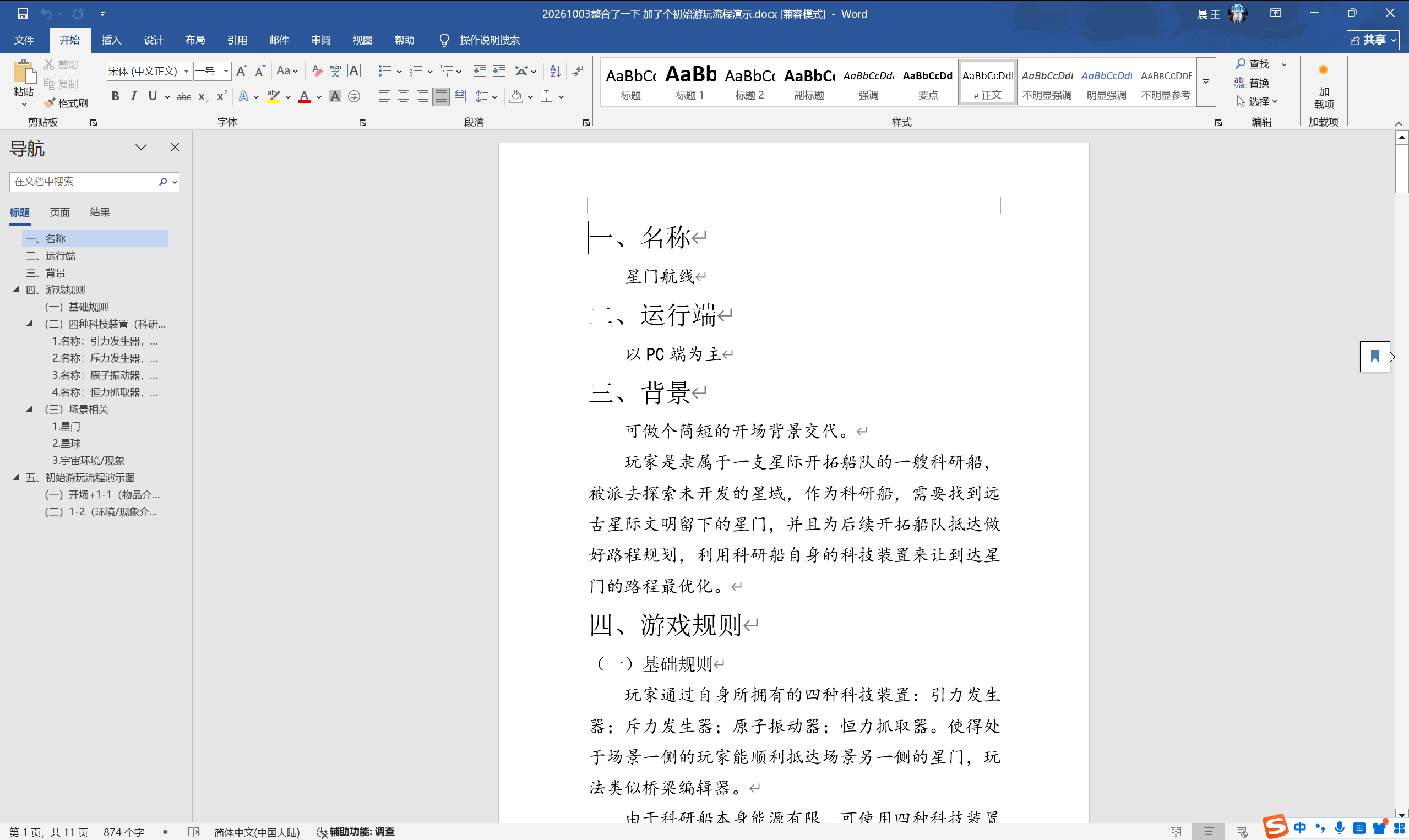
Task: Sort paragraphs with the A-Z sort icon
Action: click(x=556, y=72)
